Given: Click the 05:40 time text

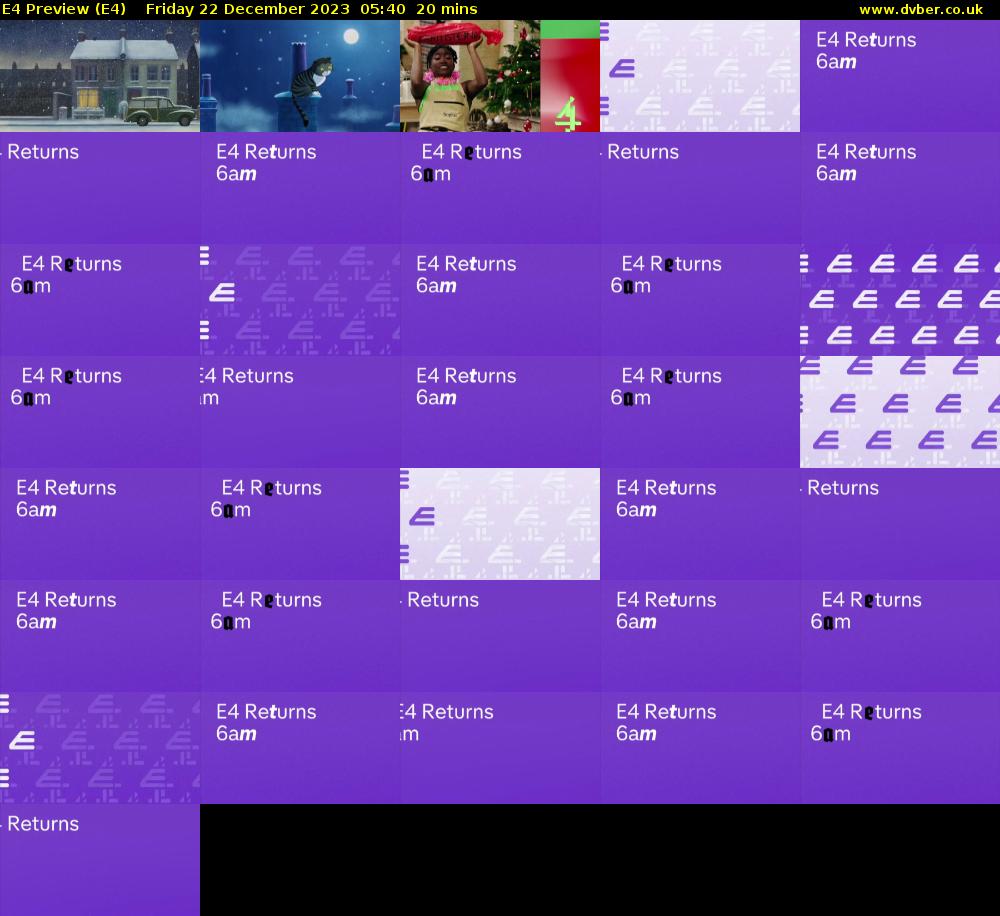Looking at the screenshot, I should pyautogui.click(x=383, y=9).
